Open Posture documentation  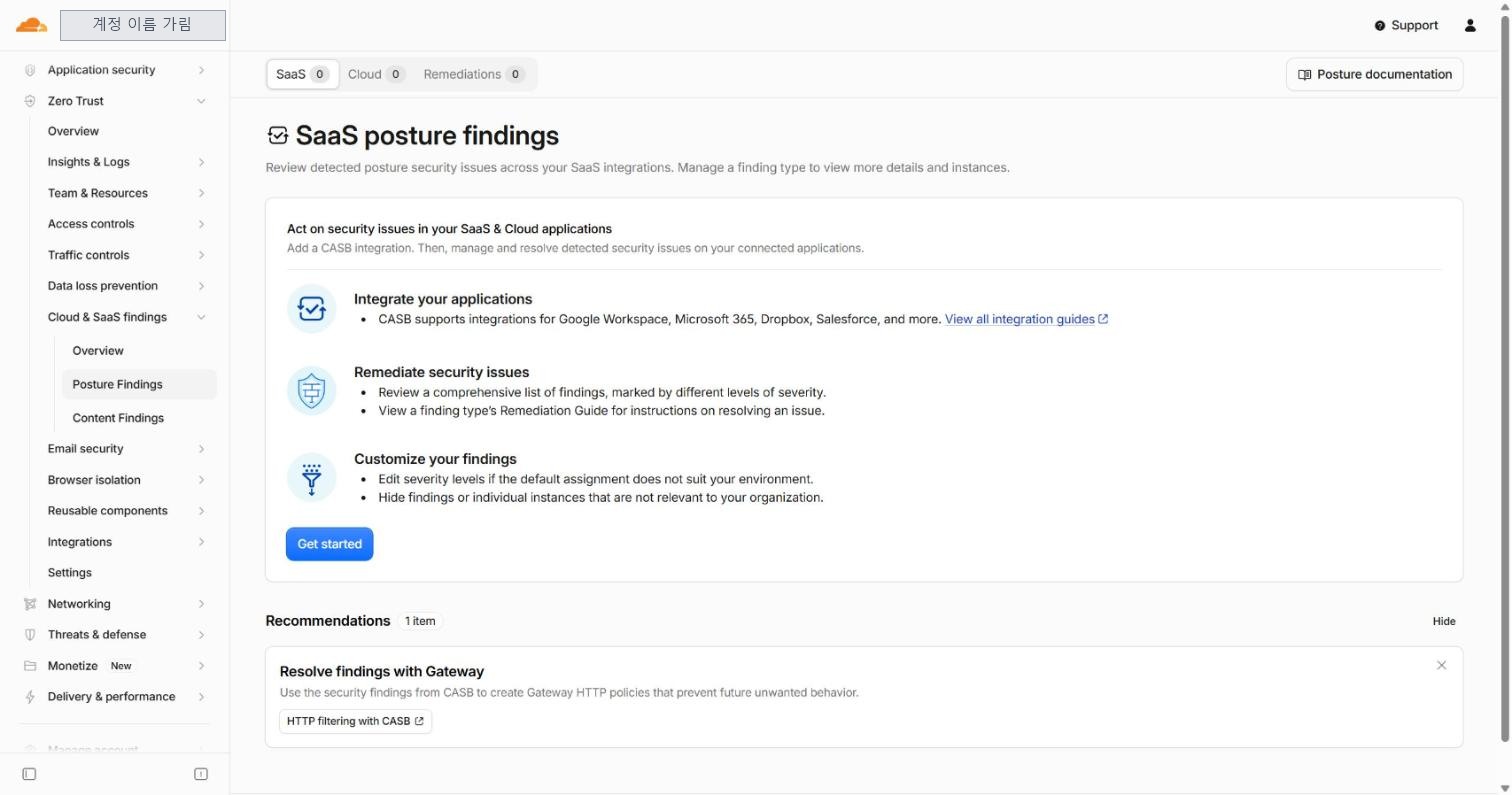pos(1374,75)
